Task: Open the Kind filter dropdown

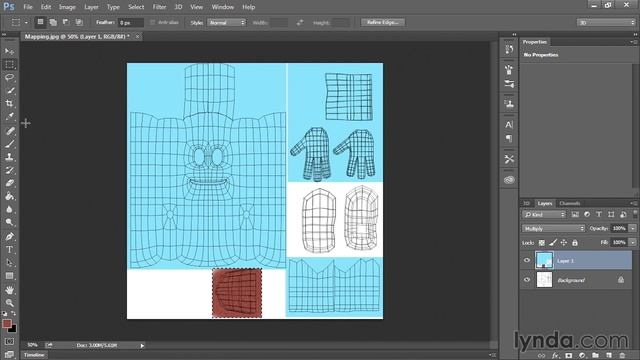Action: (x=544, y=214)
